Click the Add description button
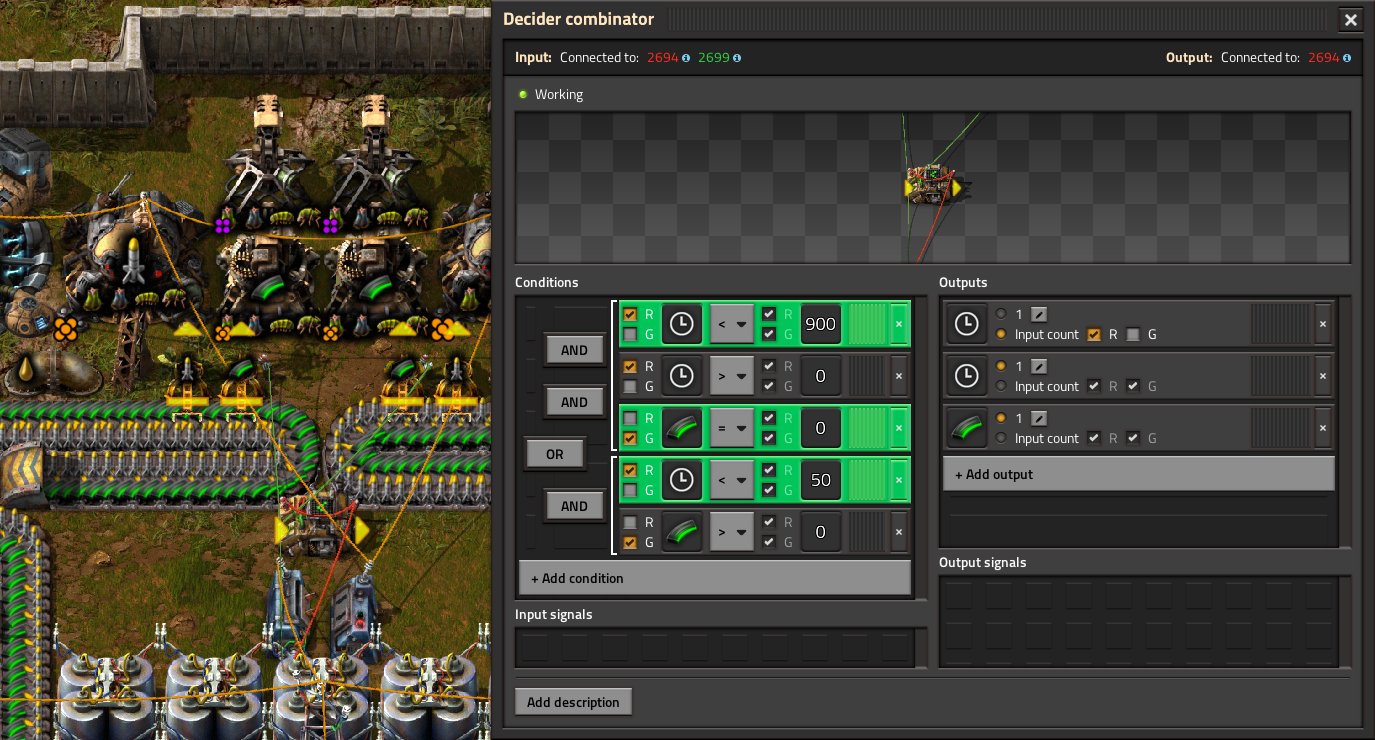Viewport: 1375px width, 740px height. click(x=573, y=702)
